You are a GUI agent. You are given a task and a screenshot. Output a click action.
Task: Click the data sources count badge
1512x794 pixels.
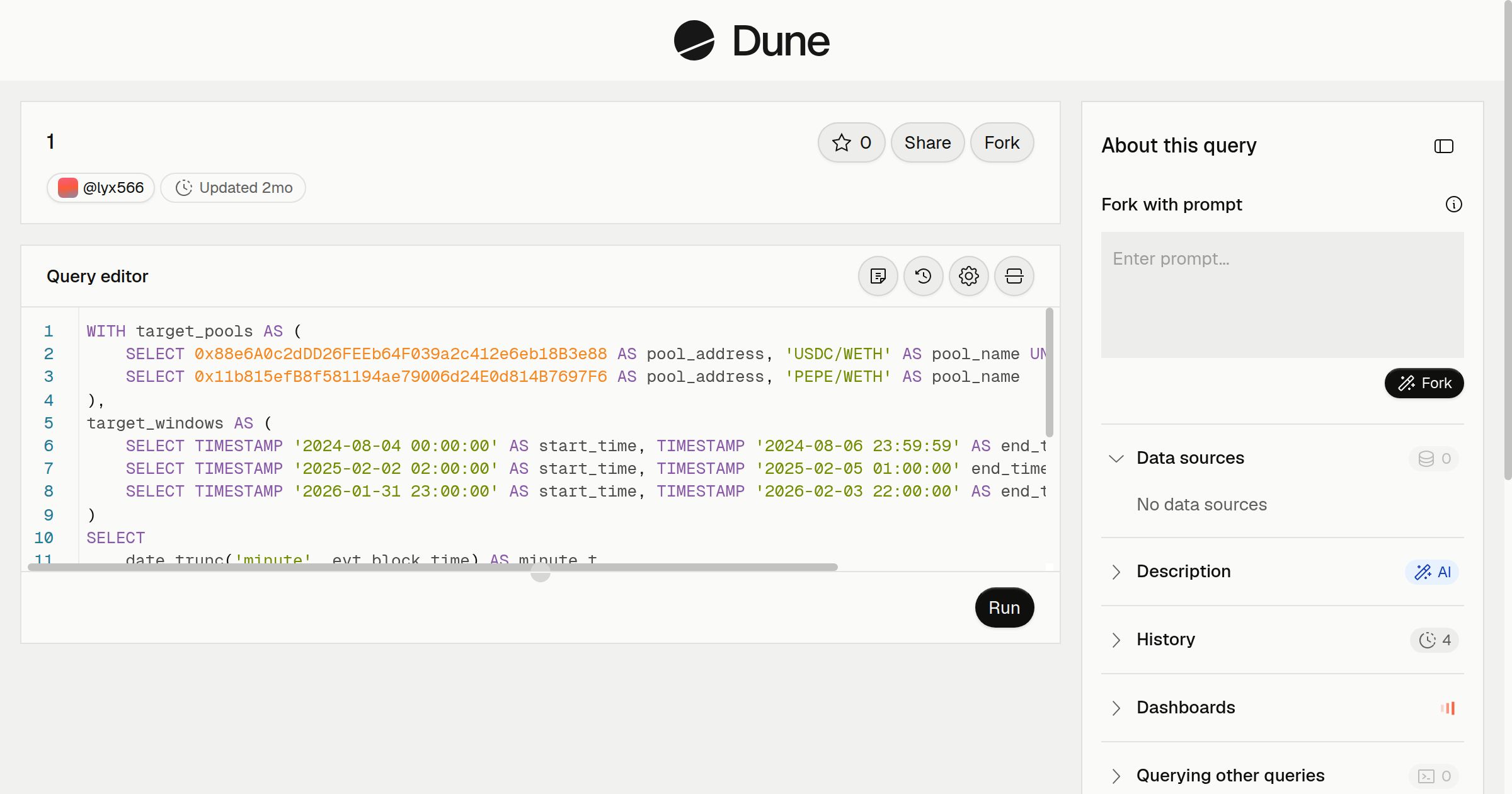pyautogui.click(x=1434, y=458)
